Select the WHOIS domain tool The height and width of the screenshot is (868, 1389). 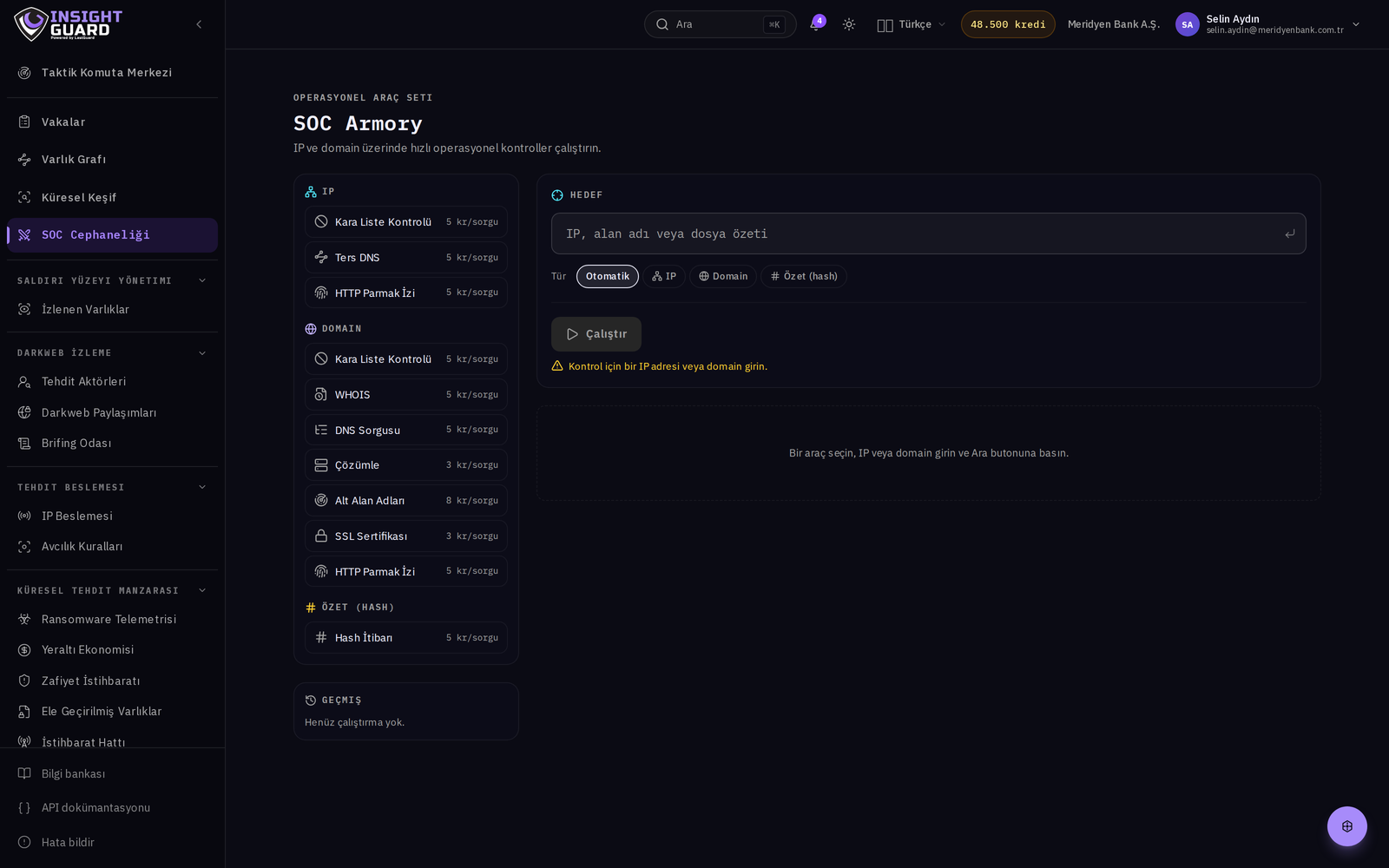406,395
